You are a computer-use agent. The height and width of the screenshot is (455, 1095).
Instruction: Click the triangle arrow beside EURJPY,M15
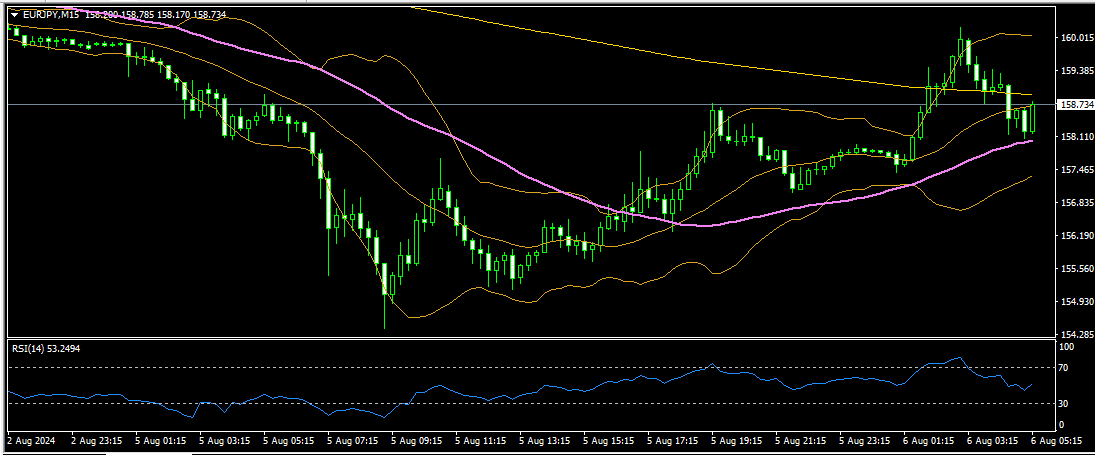(x=14, y=15)
